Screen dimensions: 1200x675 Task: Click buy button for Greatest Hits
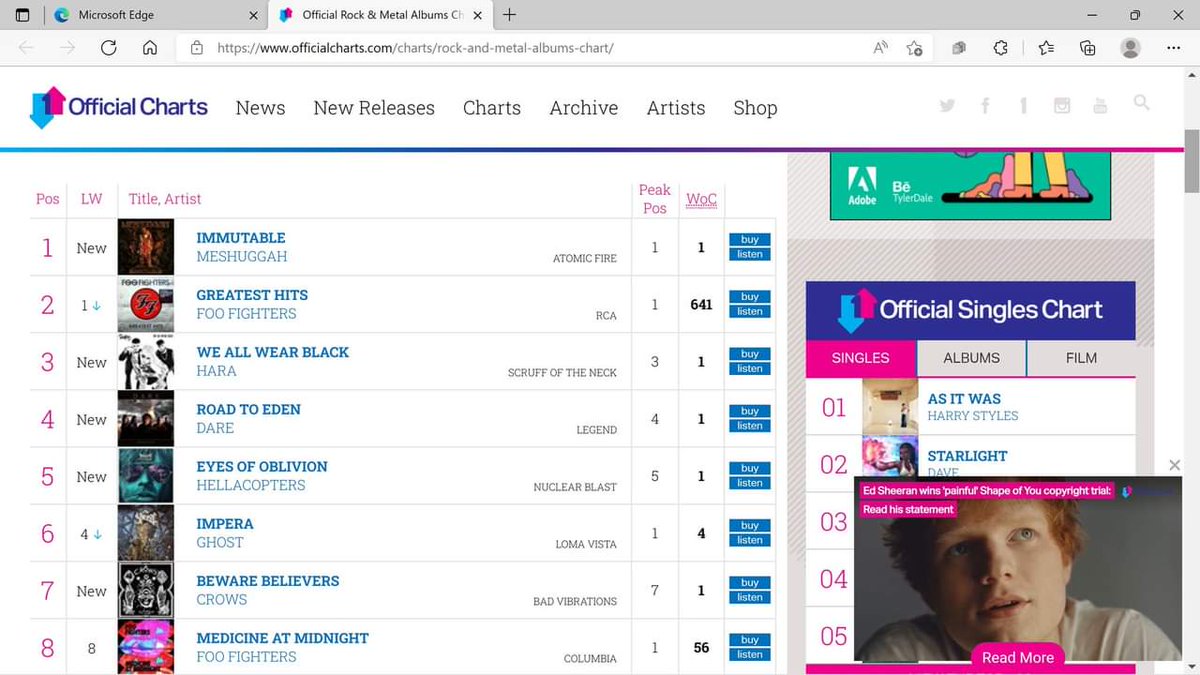pos(750,297)
